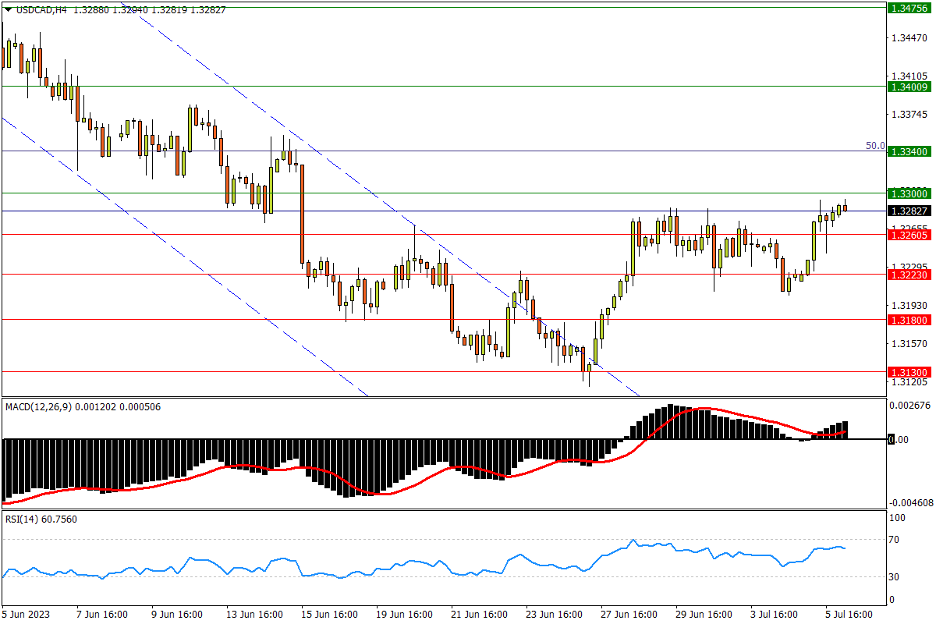Click the chart menu triangle beside USDCAD,H4

coord(8,10)
